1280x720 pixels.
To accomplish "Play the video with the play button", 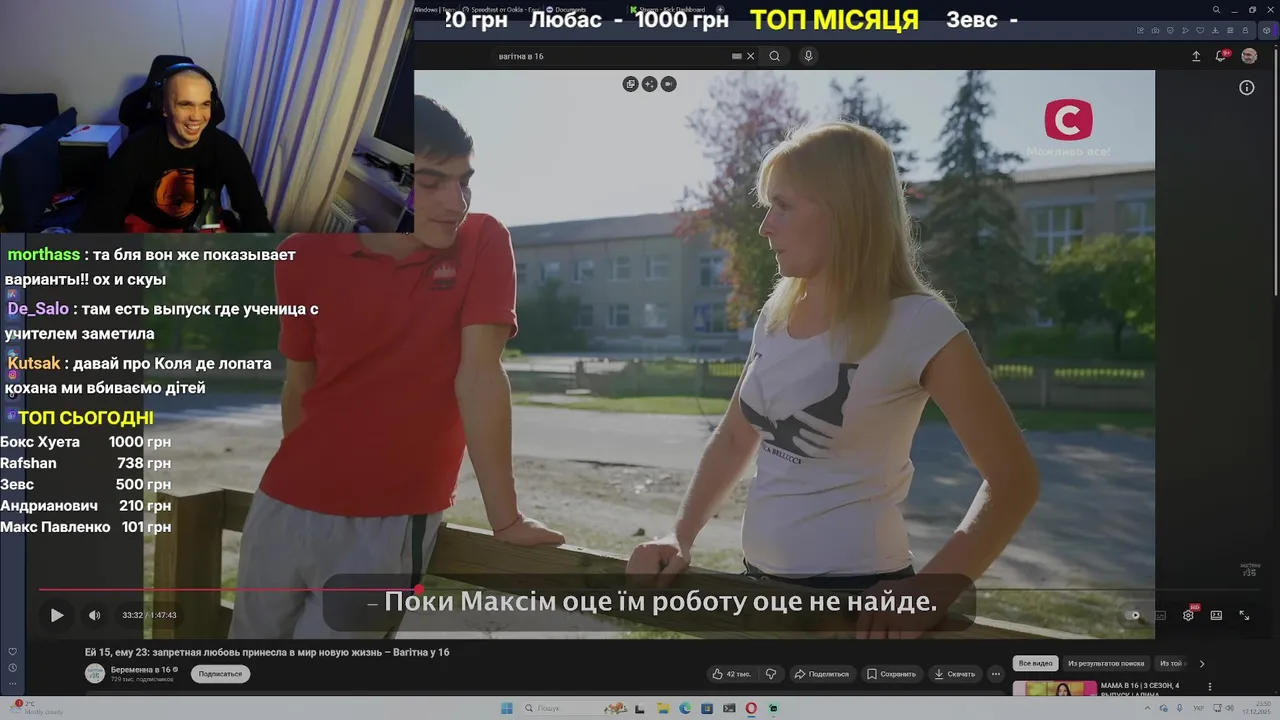I will [x=57, y=615].
